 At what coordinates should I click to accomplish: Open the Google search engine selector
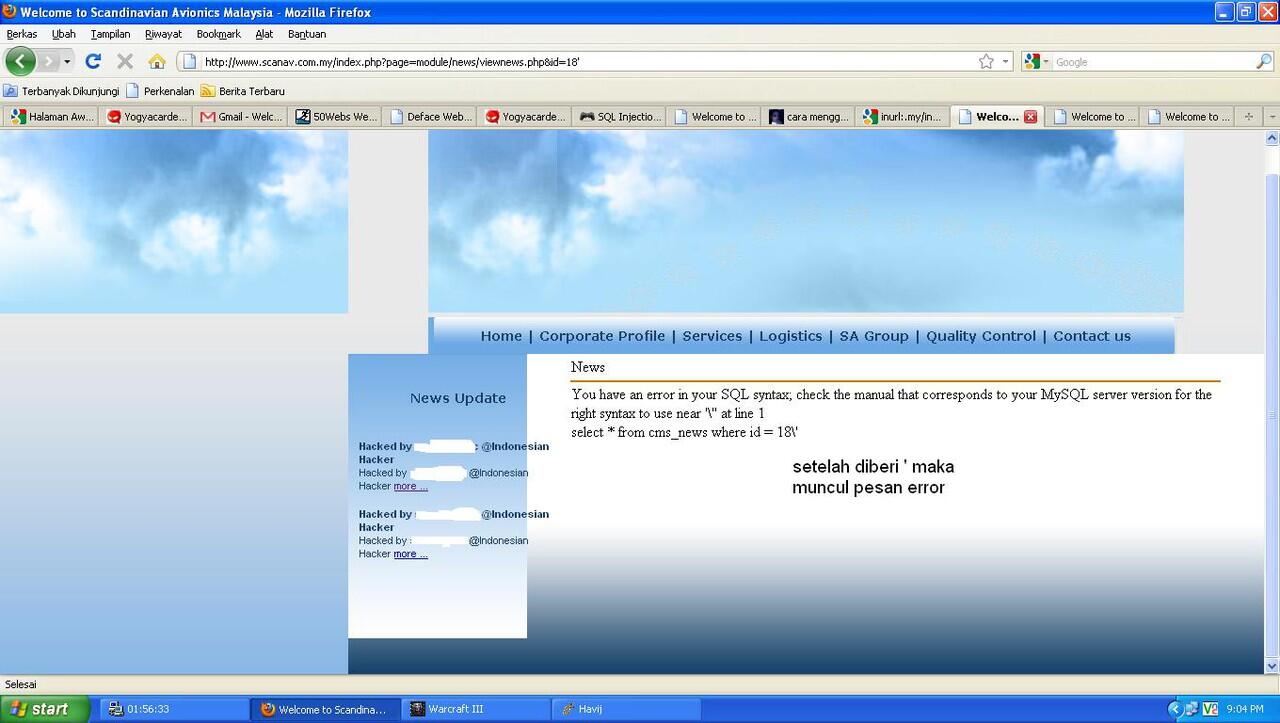(1038, 61)
